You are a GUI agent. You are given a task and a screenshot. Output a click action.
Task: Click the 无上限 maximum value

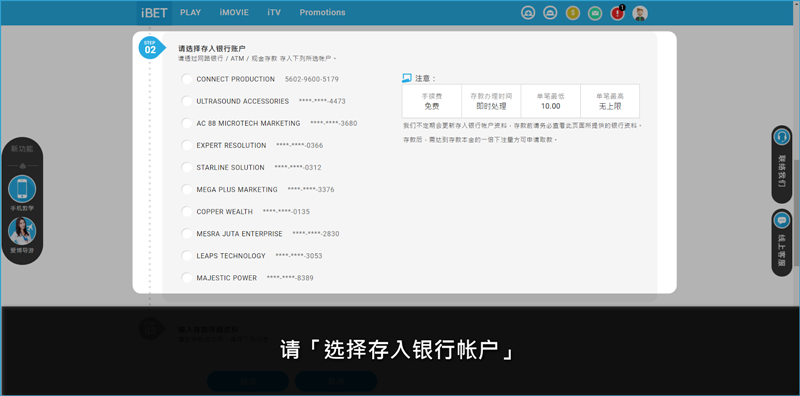coord(610,106)
